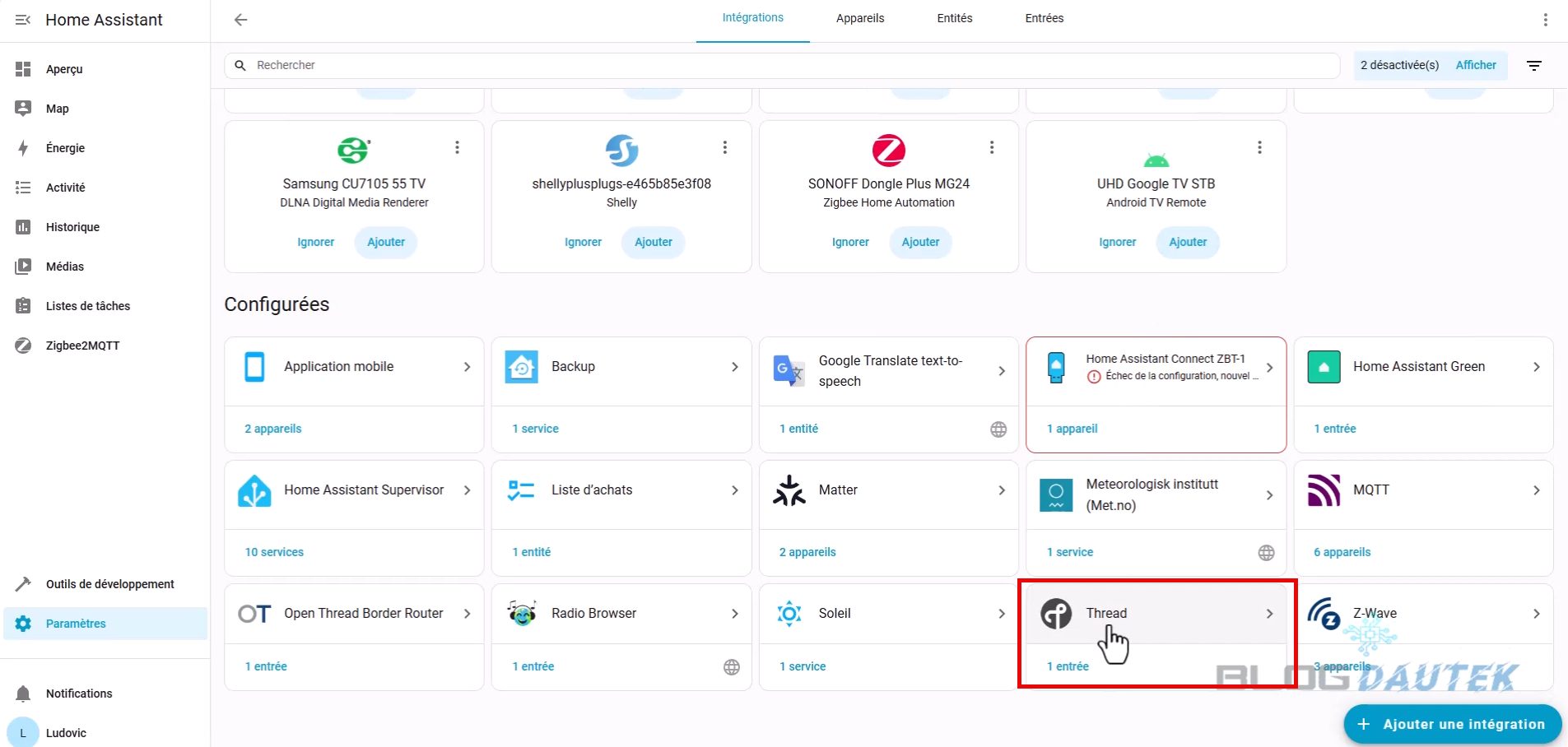The image size is (1568, 747).
Task: Switch to the Entités tab
Action: (954, 18)
